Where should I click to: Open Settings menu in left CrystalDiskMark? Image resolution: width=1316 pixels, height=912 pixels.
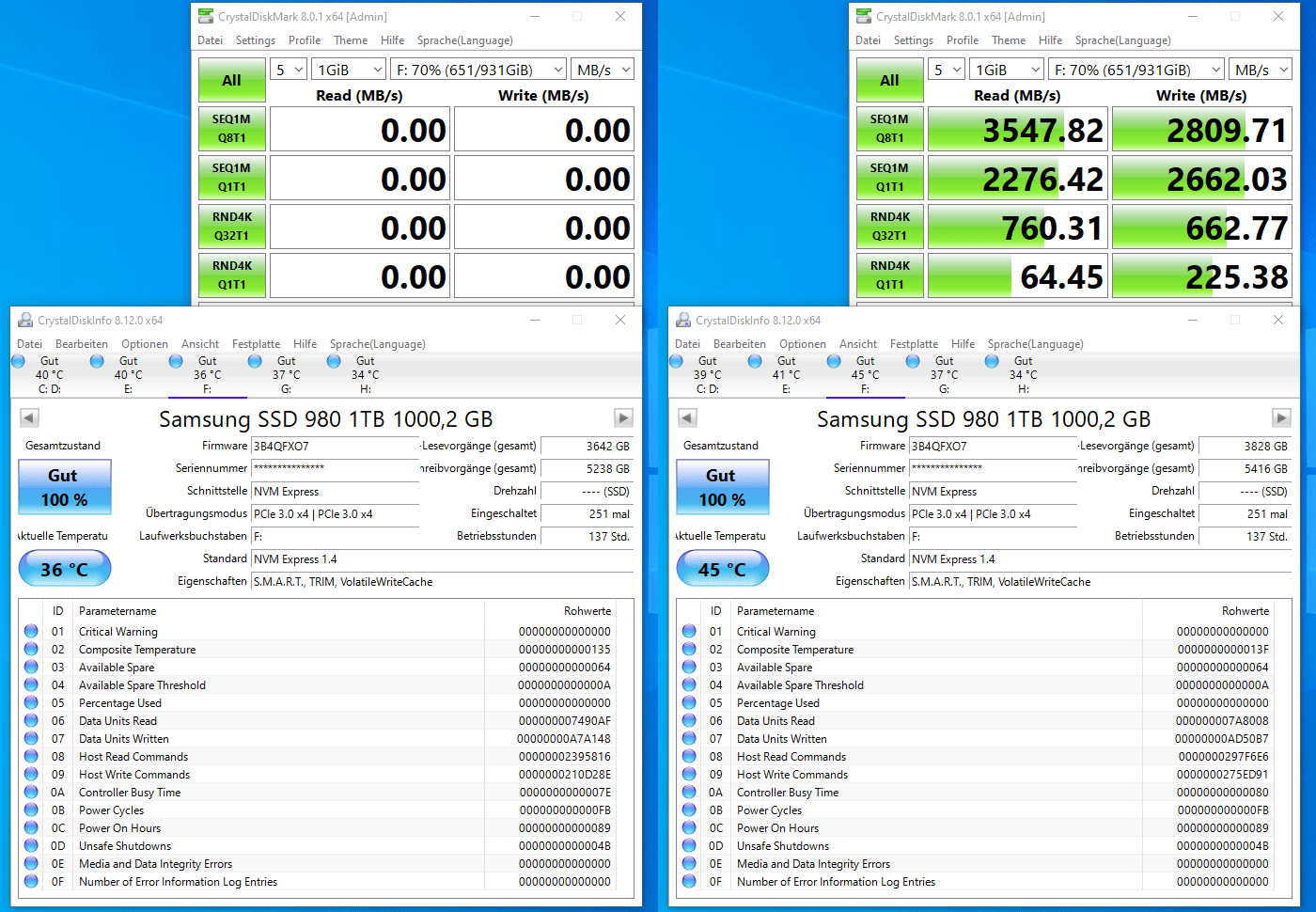(x=256, y=40)
